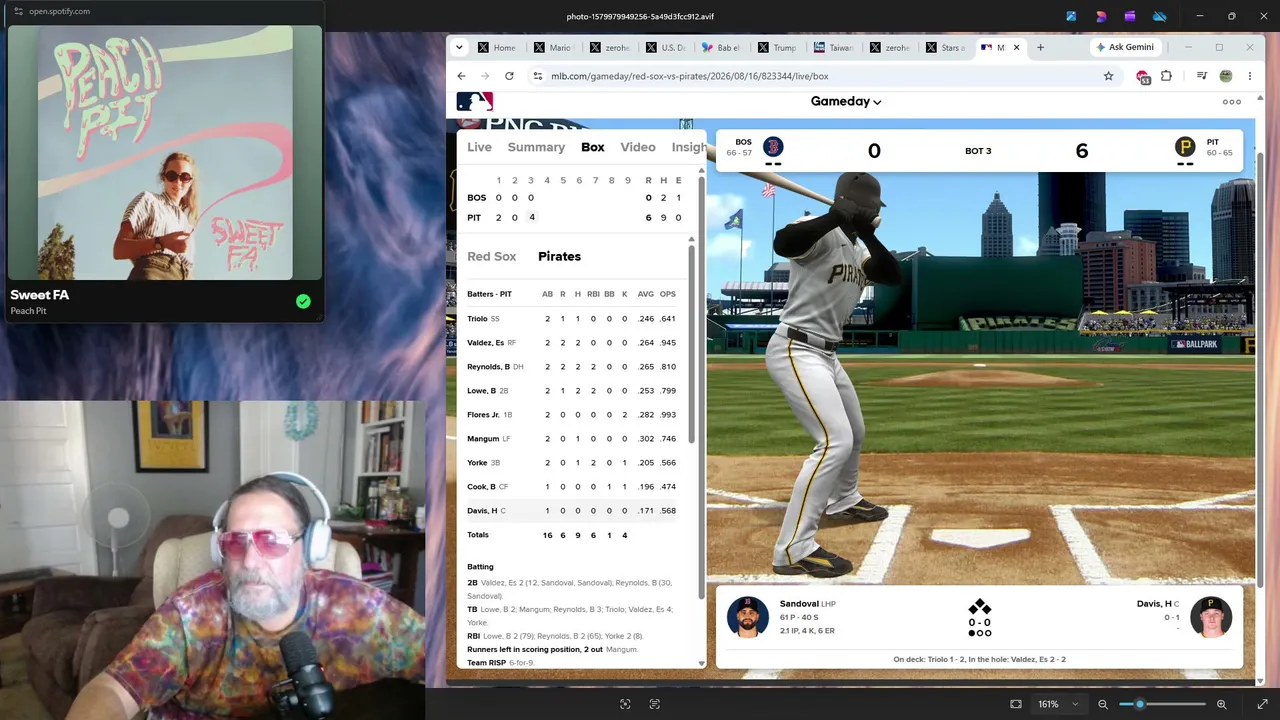Image resolution: width=1280 pixels, height=720 pixels.
Task: Open batter Lowe, B player link
Action: [481, 391]
